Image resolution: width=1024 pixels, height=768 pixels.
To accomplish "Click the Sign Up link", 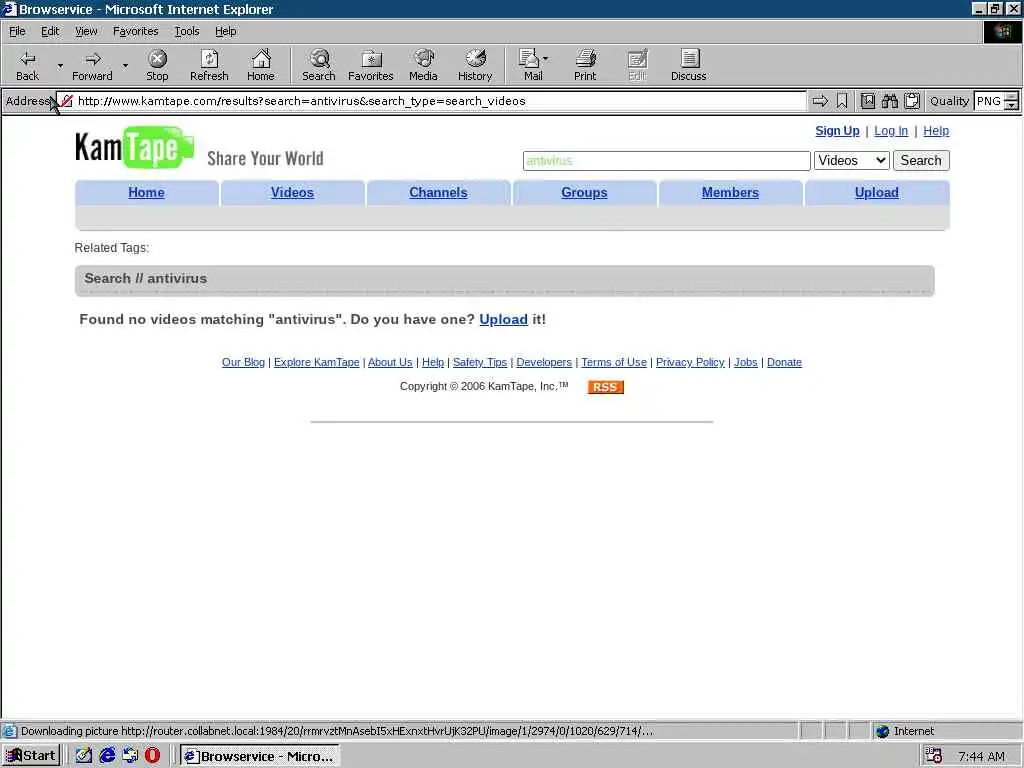I will coord(837,131).
